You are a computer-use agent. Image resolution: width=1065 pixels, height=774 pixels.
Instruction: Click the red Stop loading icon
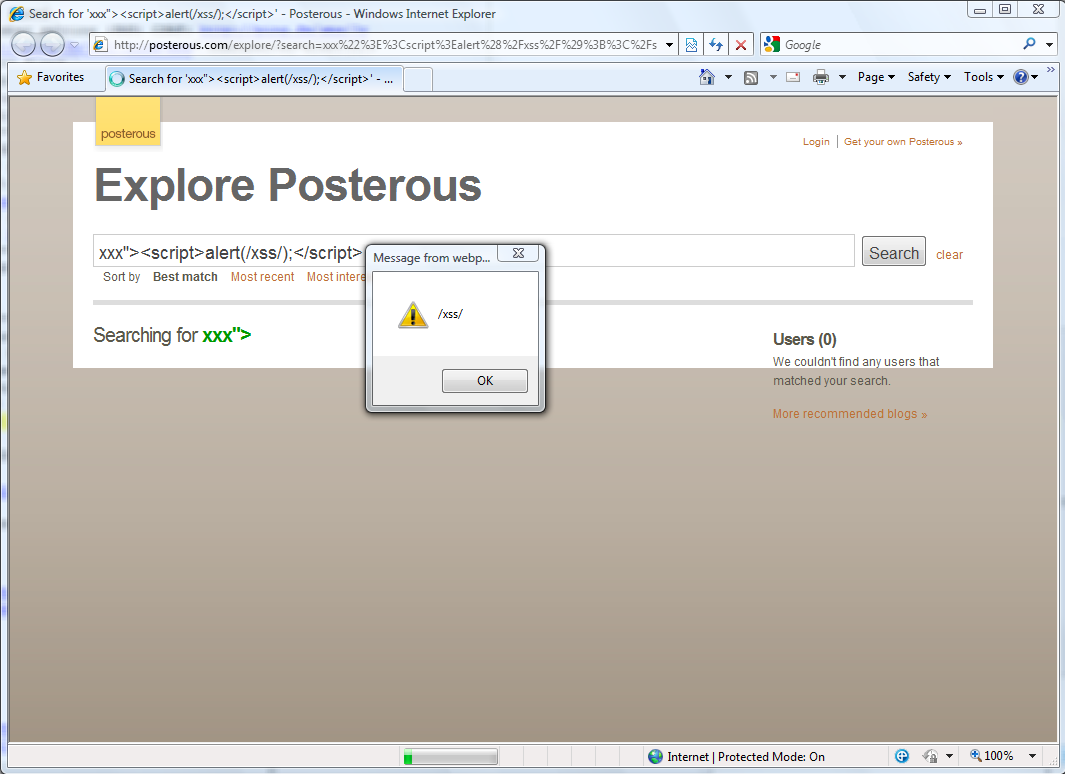pyautogui.click(x=741, y=45)
